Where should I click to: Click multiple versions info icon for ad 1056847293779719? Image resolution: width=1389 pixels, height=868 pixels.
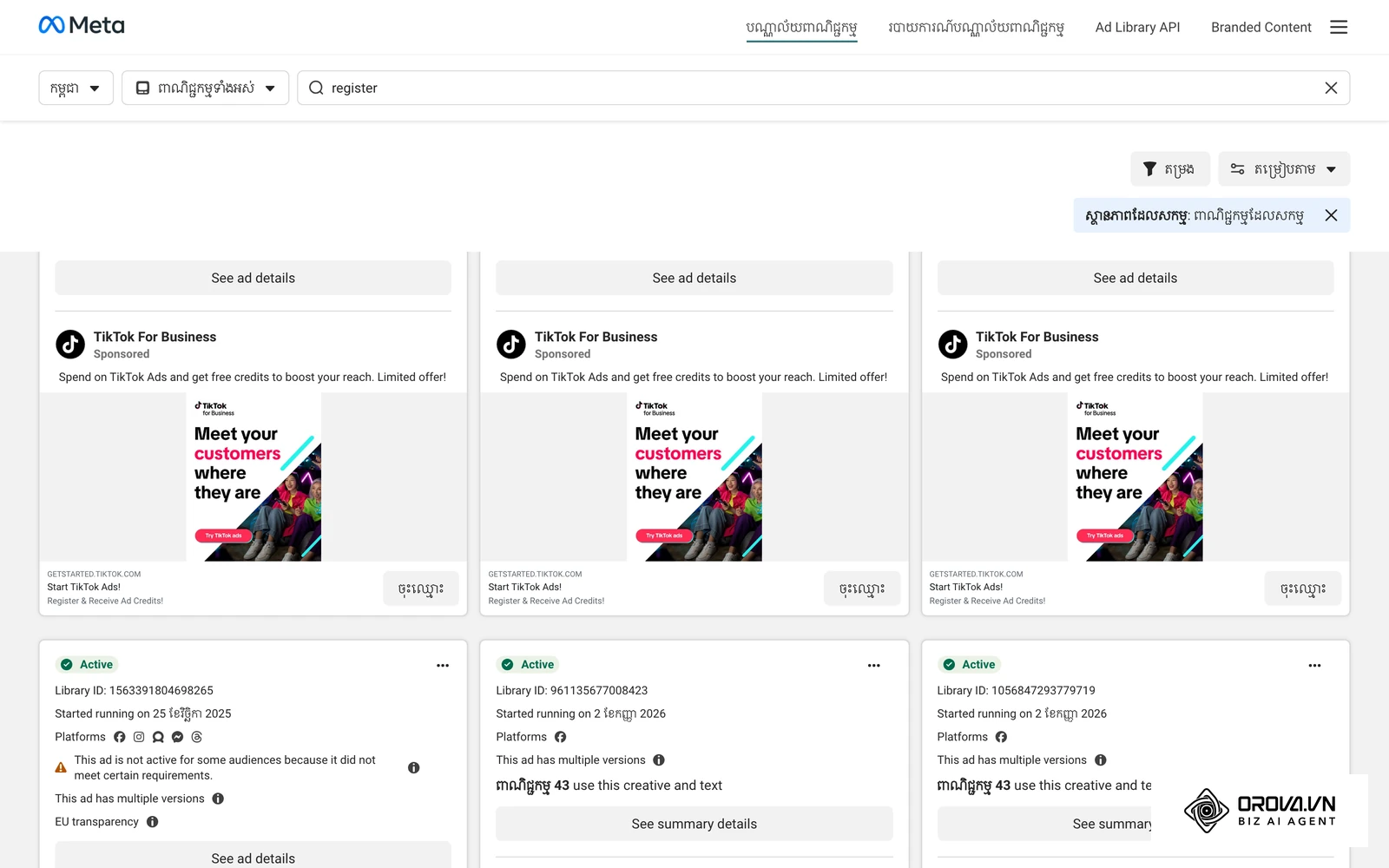1100,760
